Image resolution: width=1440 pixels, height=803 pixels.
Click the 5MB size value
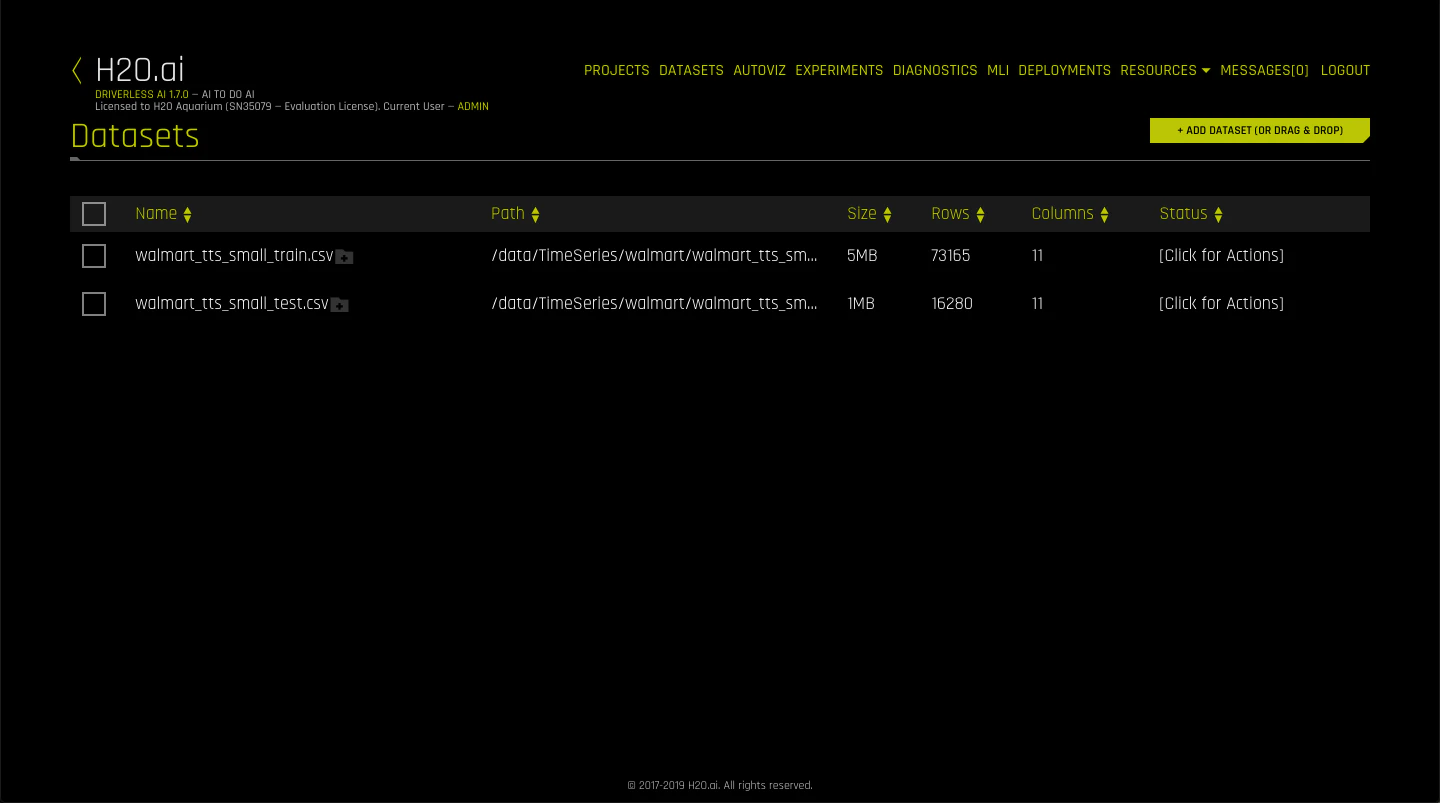pyautogui.click(x=862, y=255)
